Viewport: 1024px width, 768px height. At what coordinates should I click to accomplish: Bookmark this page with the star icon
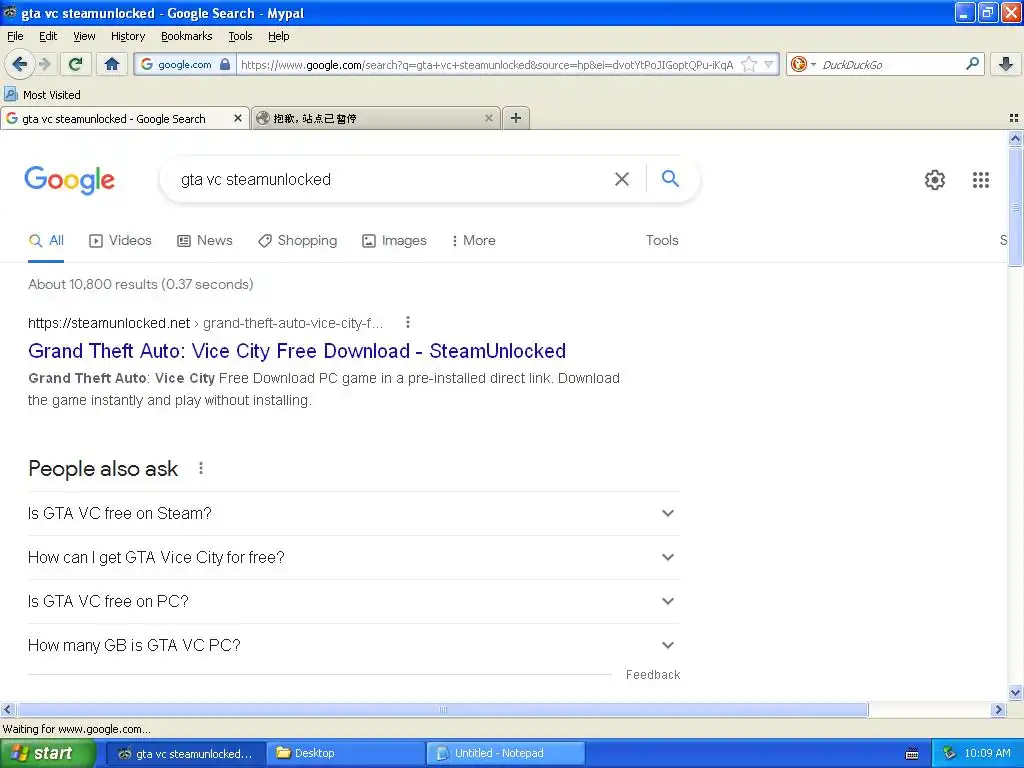coord(749,64)
